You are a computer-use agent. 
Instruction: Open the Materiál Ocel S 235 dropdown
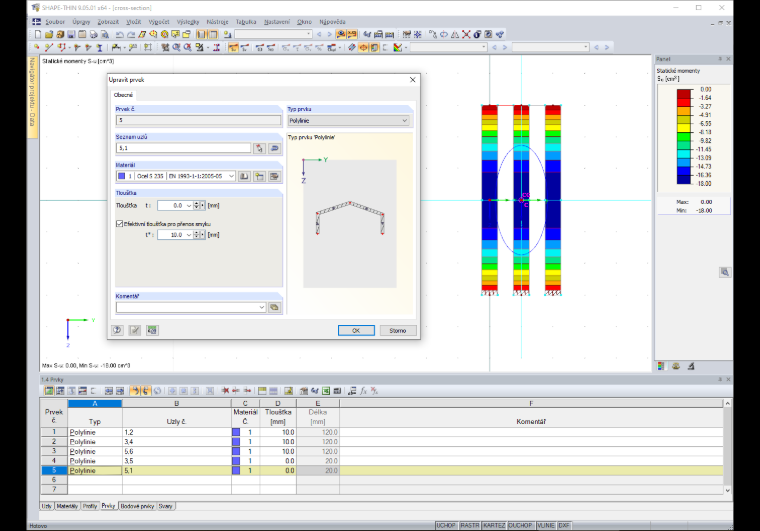(x=231, y=176)
